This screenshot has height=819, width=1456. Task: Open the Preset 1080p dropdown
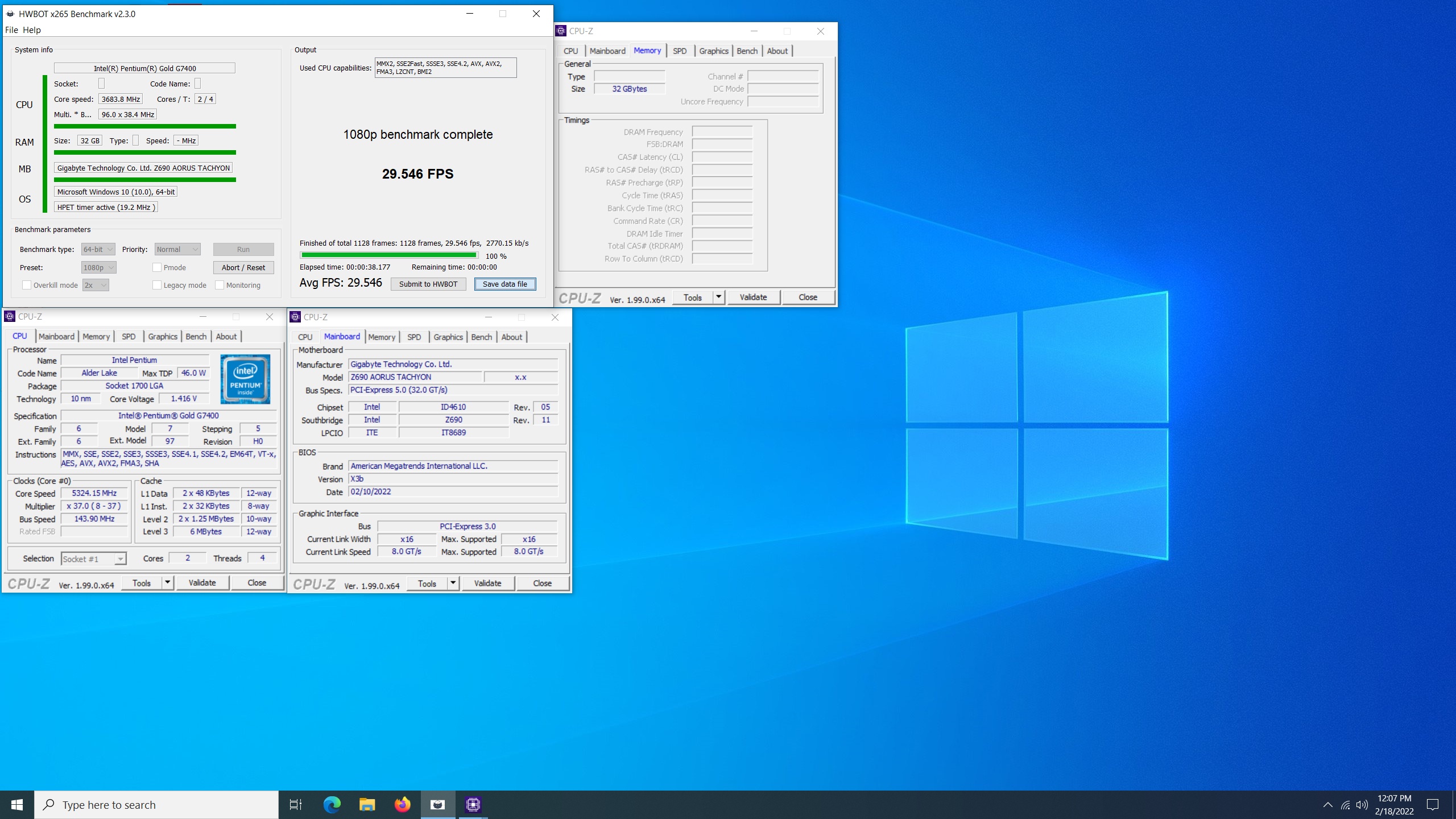(x=98, y=267)
